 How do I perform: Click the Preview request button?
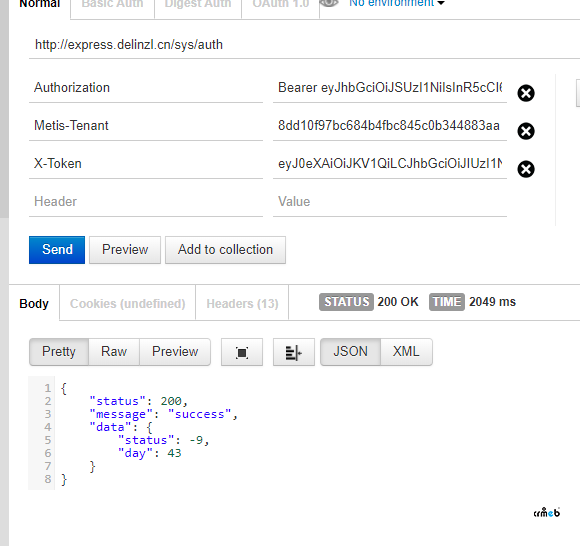[125, 250]
